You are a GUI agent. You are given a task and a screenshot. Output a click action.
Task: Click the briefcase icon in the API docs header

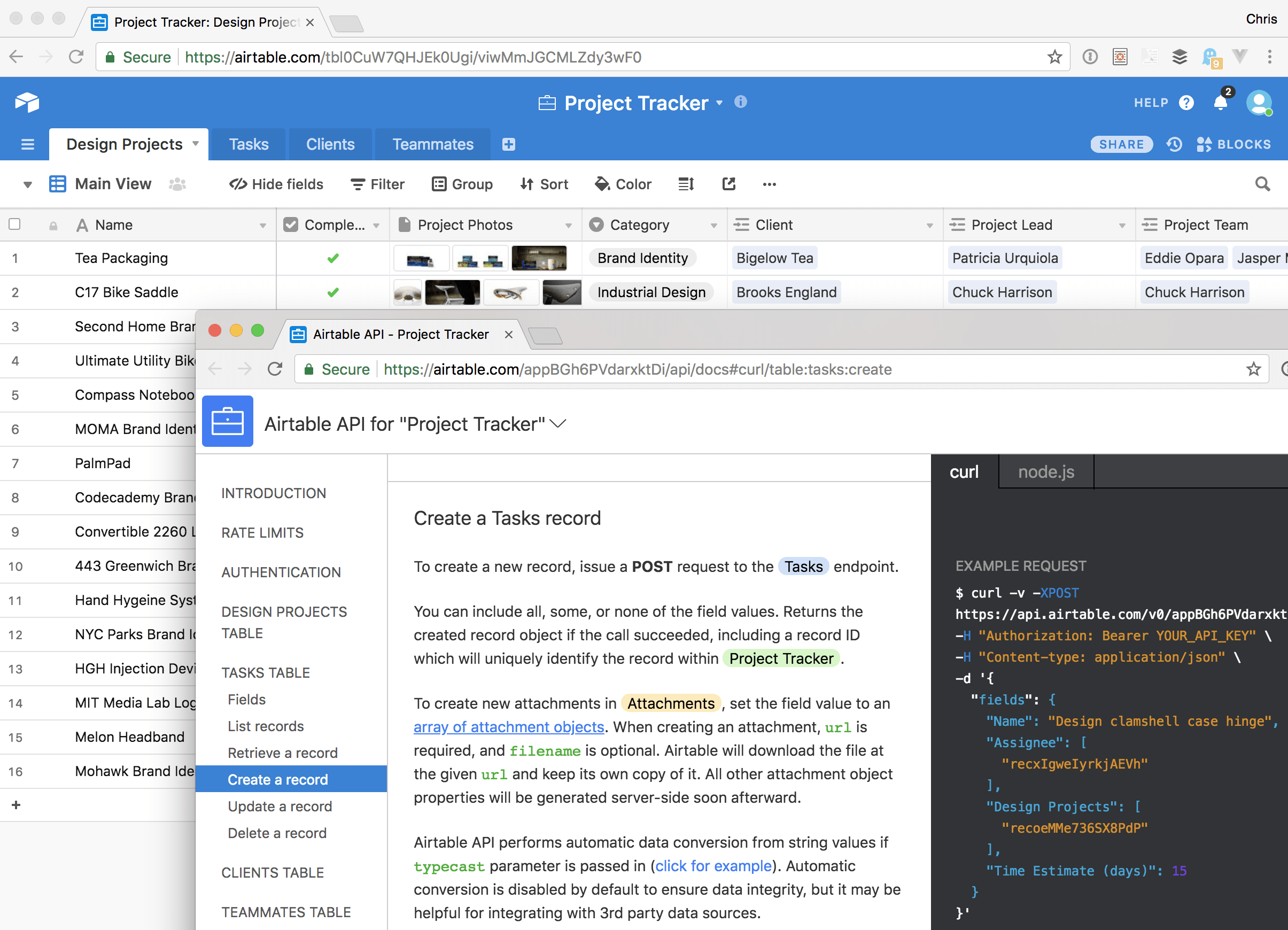[x=228, y=422]
